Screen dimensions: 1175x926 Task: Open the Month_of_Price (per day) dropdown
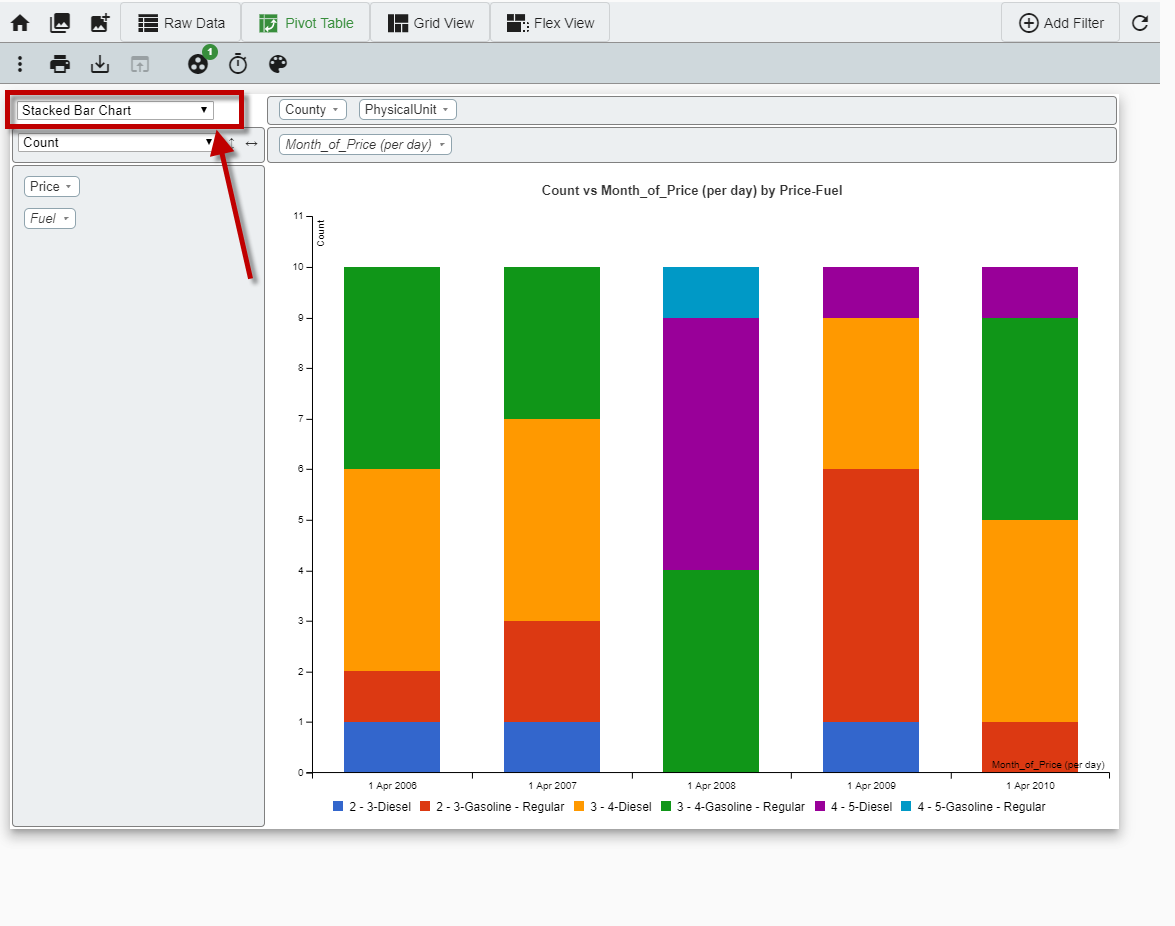pyautogui.click(x=364, y=144)
